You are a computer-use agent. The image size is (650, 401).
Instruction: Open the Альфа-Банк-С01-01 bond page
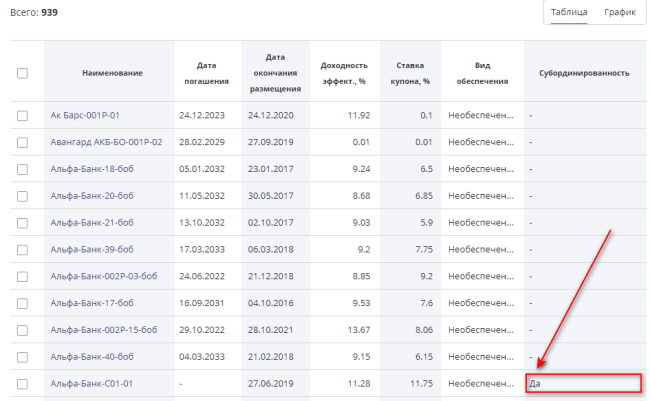(91, 383)
